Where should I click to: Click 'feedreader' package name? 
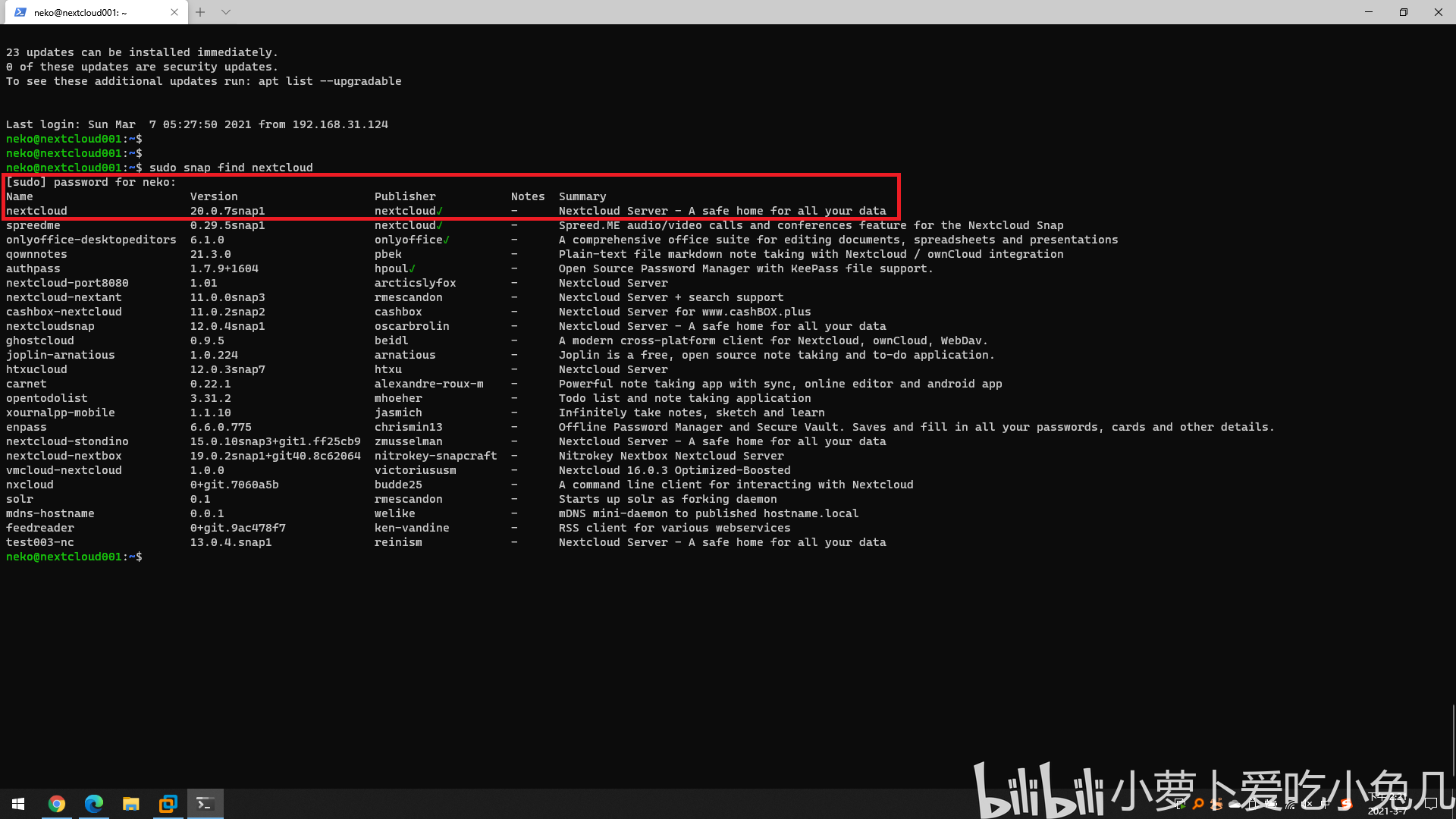[40, 528]
